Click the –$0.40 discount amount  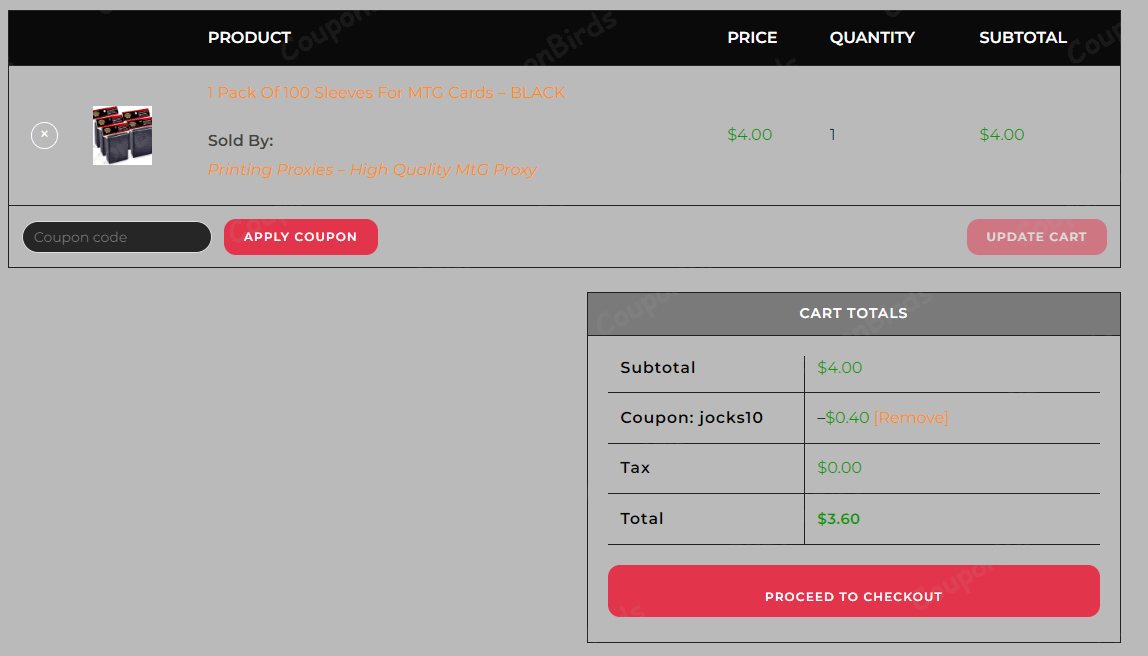coord(845,418)
